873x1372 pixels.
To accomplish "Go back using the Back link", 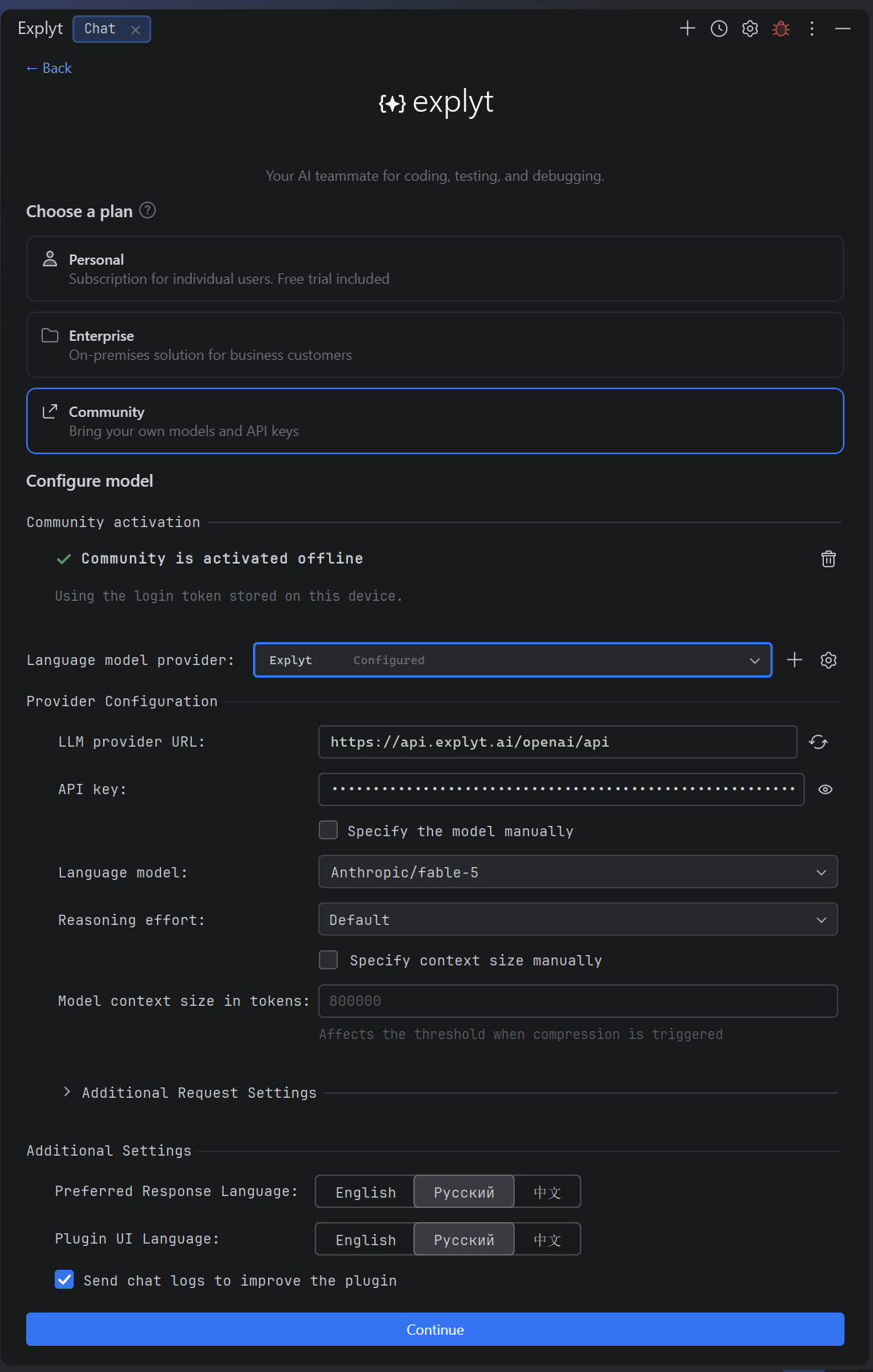I will (48, 68).
